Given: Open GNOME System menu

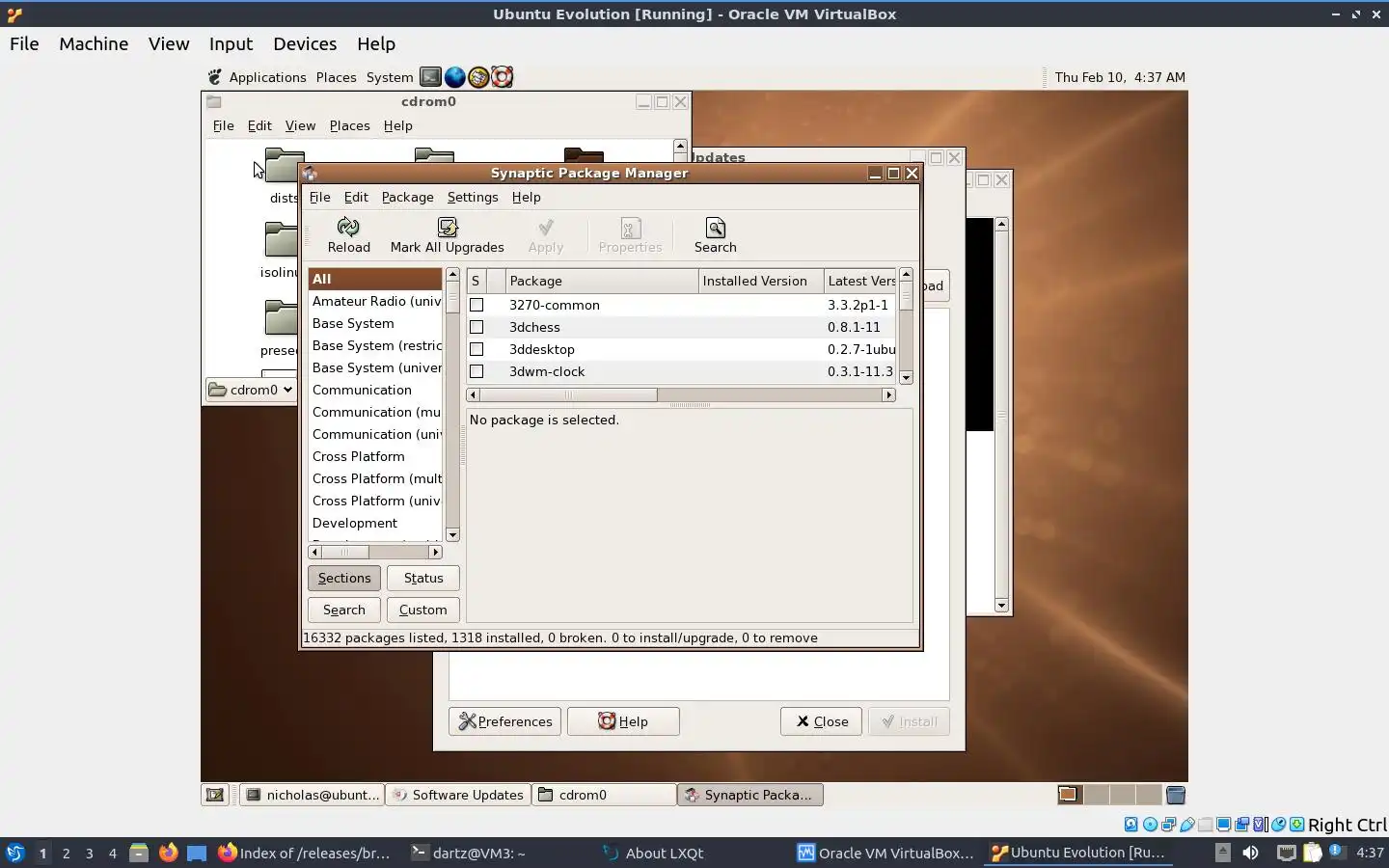Looking at the screenshot, I should click(x=390, y=77).
